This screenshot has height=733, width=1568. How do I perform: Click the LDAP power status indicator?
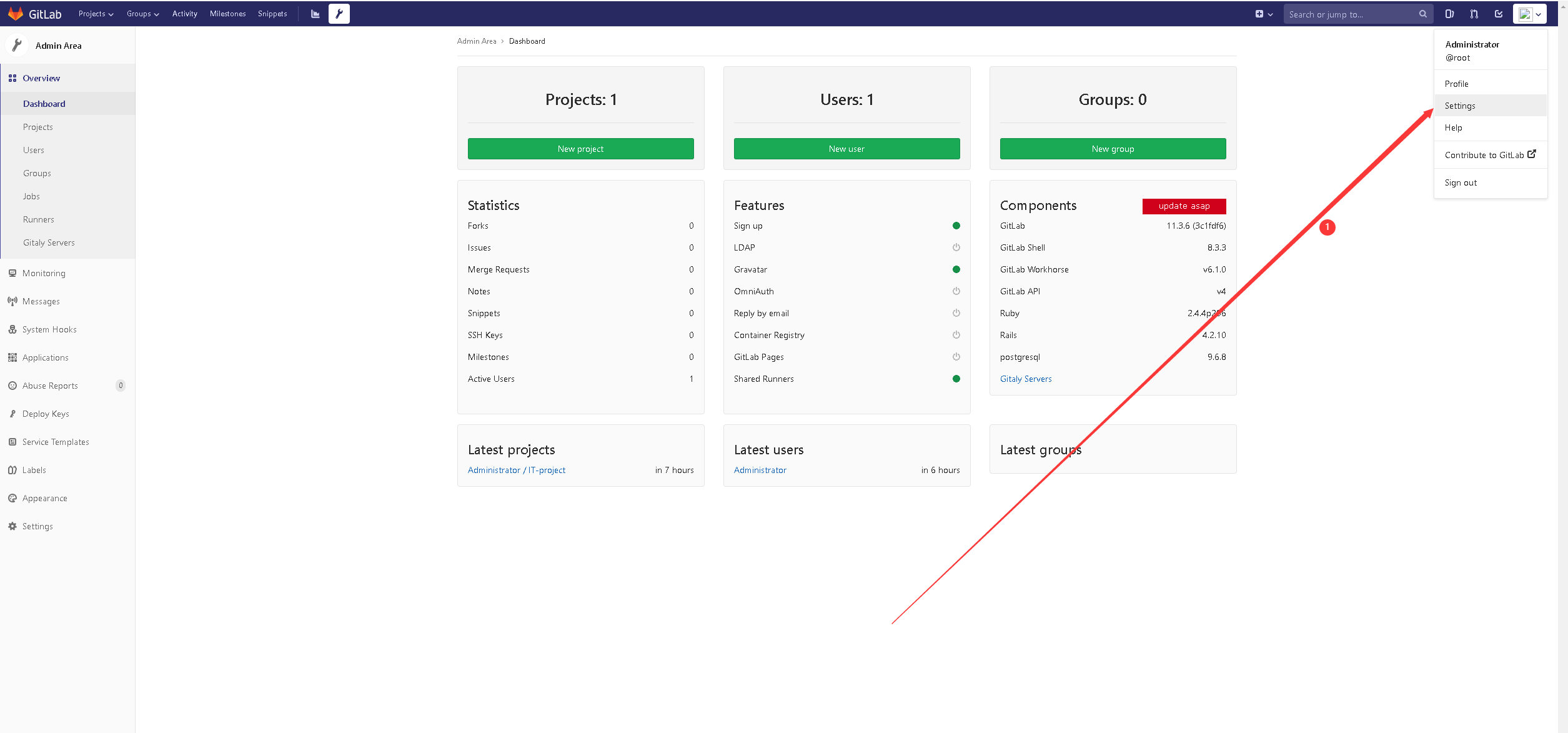coord(956,247)
